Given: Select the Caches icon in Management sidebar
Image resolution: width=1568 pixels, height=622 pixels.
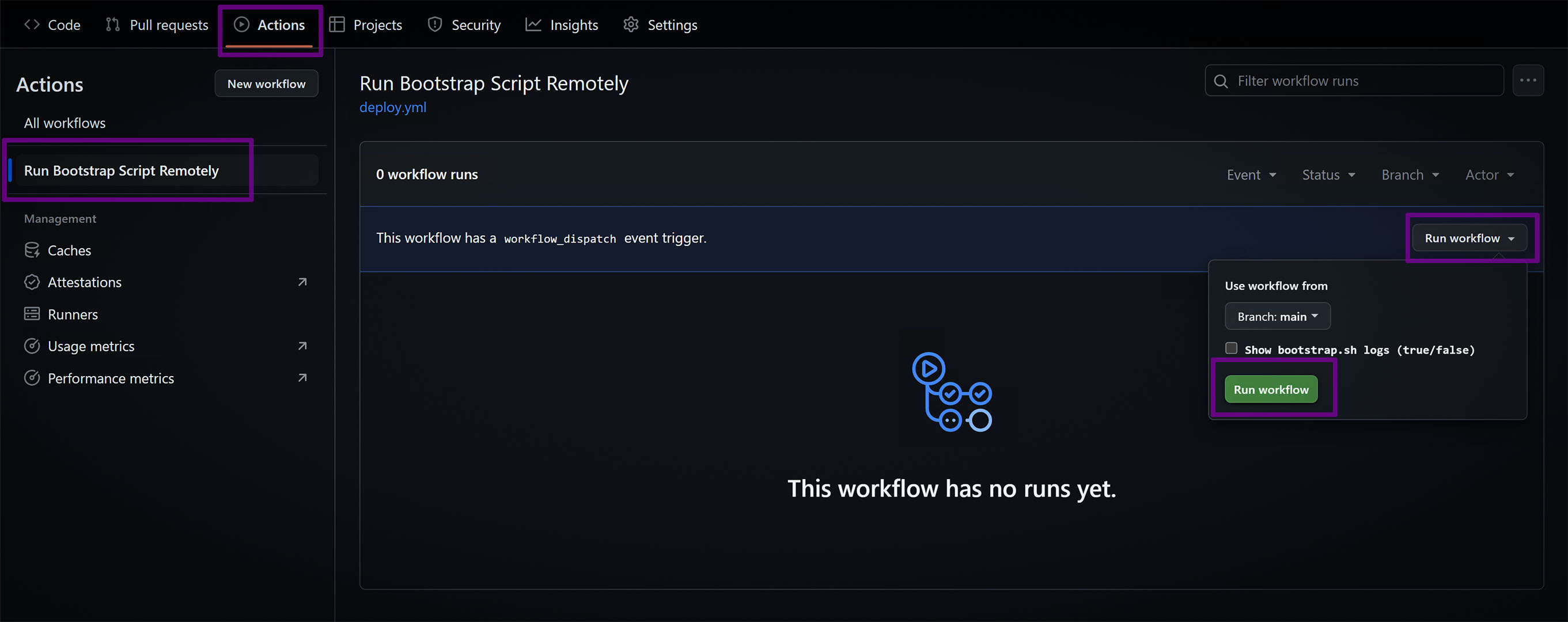Looking at the screenshot, I should (x=32, y=249).
